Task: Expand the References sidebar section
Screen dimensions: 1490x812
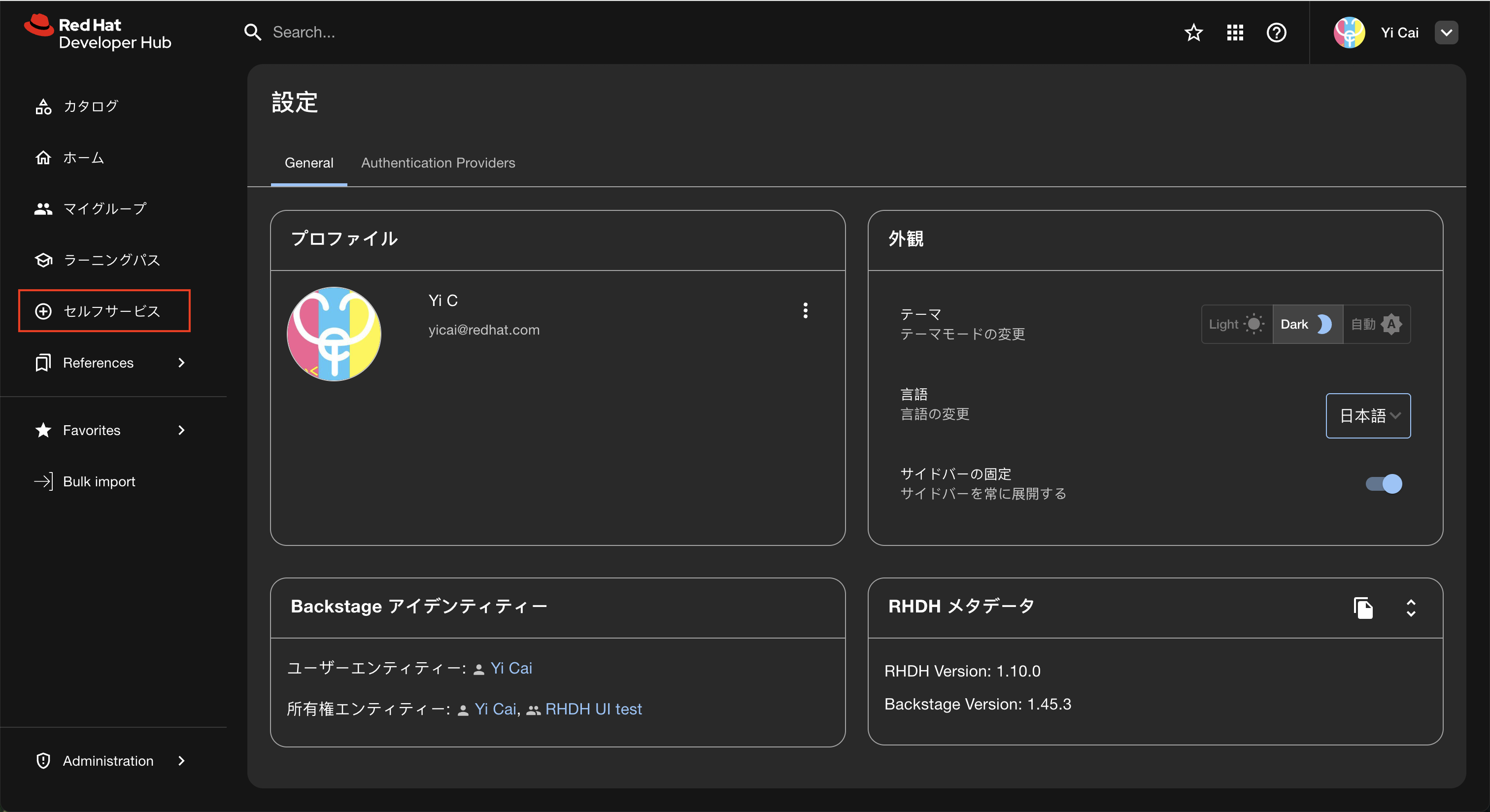Action: point(110,363)
